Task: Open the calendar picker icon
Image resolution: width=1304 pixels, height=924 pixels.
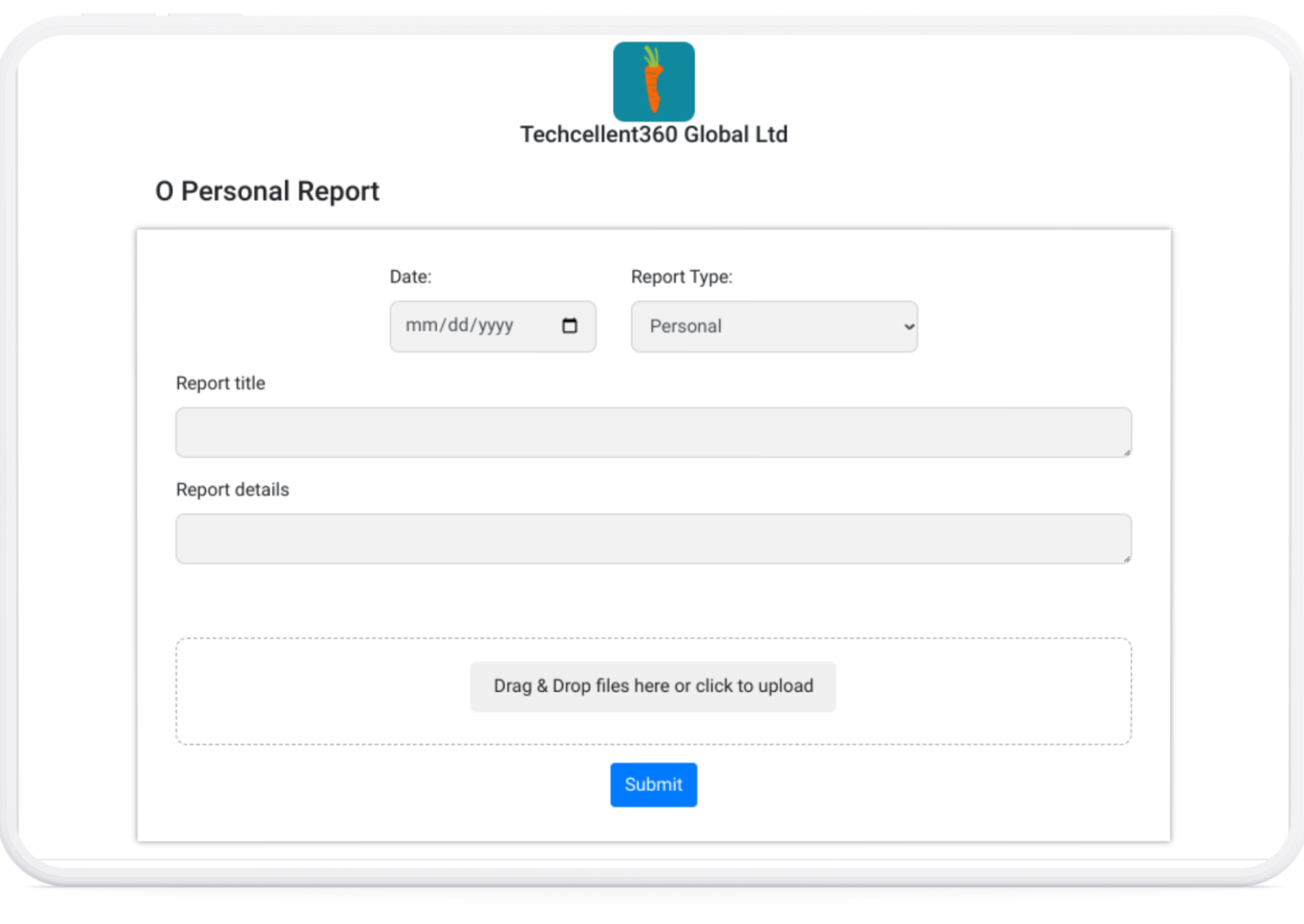Action: (569, 325)
